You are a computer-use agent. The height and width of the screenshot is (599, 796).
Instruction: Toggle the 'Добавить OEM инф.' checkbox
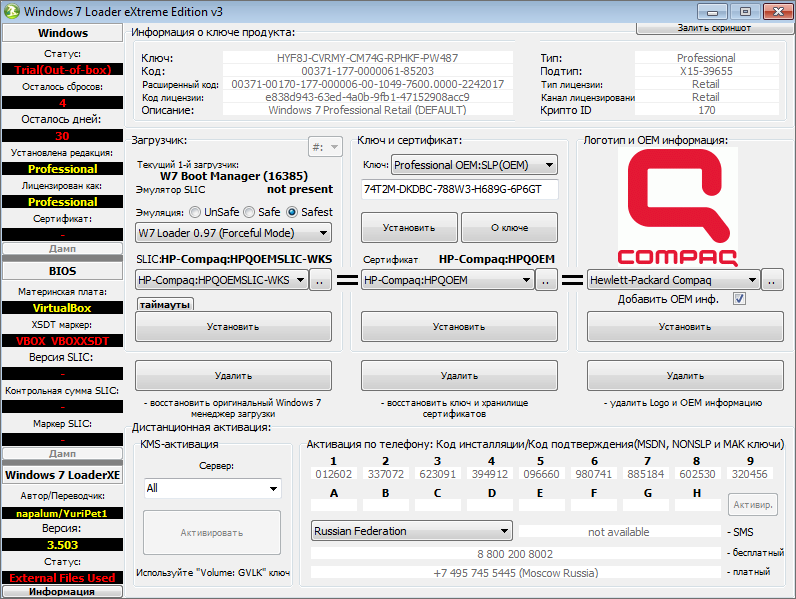[740, 298]
